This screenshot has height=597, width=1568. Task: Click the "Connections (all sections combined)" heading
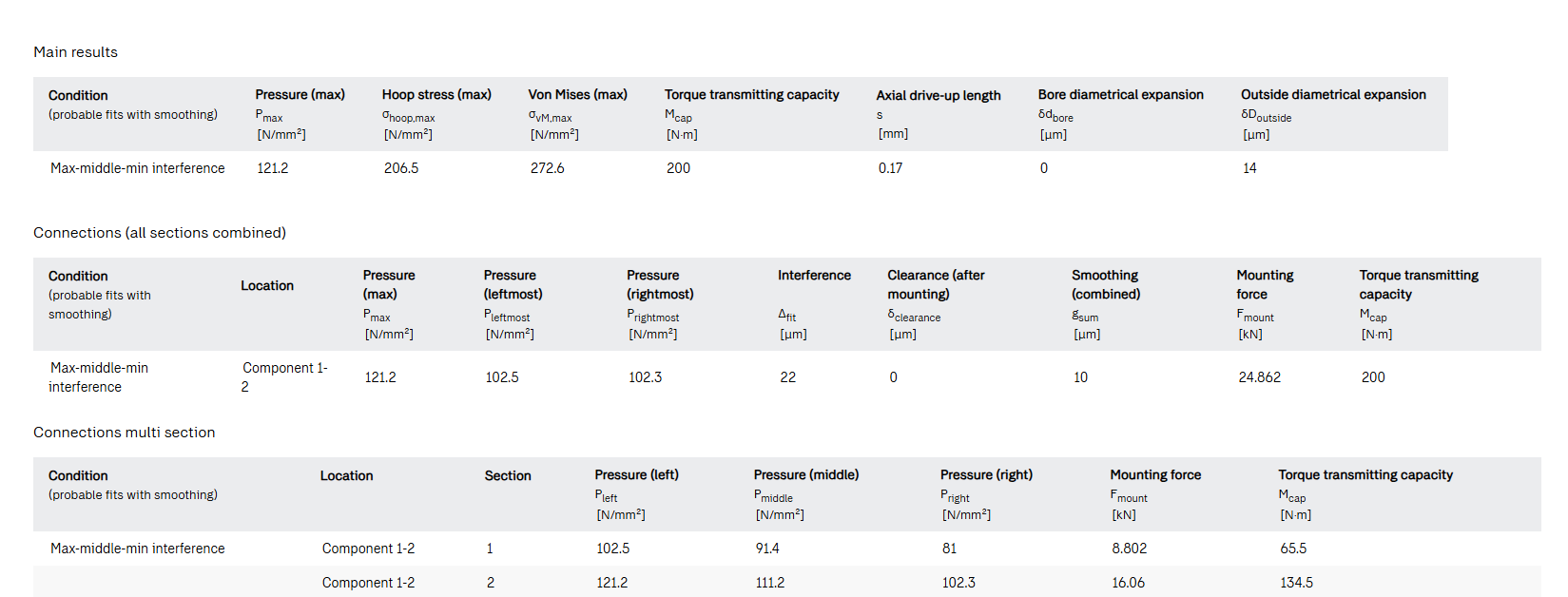[x=159, y=233]
